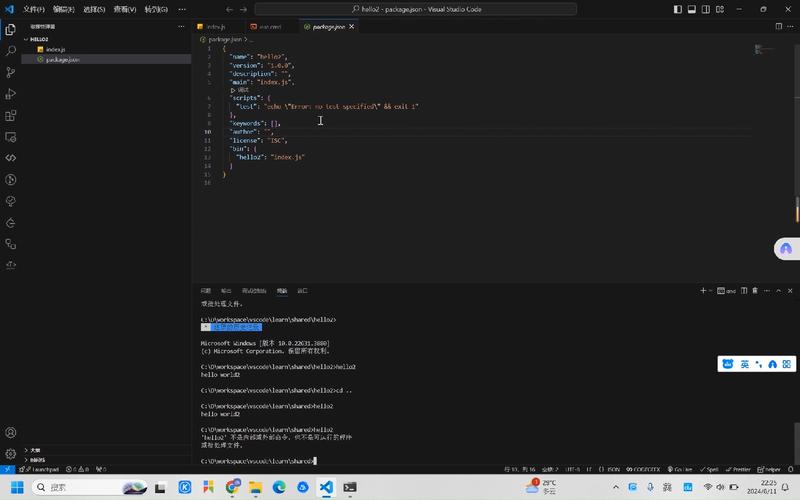
Task: Split the editor to the right
Action: pos(779,26)
